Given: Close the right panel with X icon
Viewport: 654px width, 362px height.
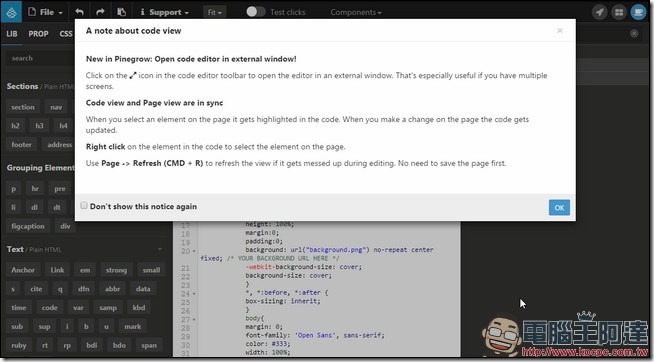Looking at the screenshot, I should [x=634, y=33].
